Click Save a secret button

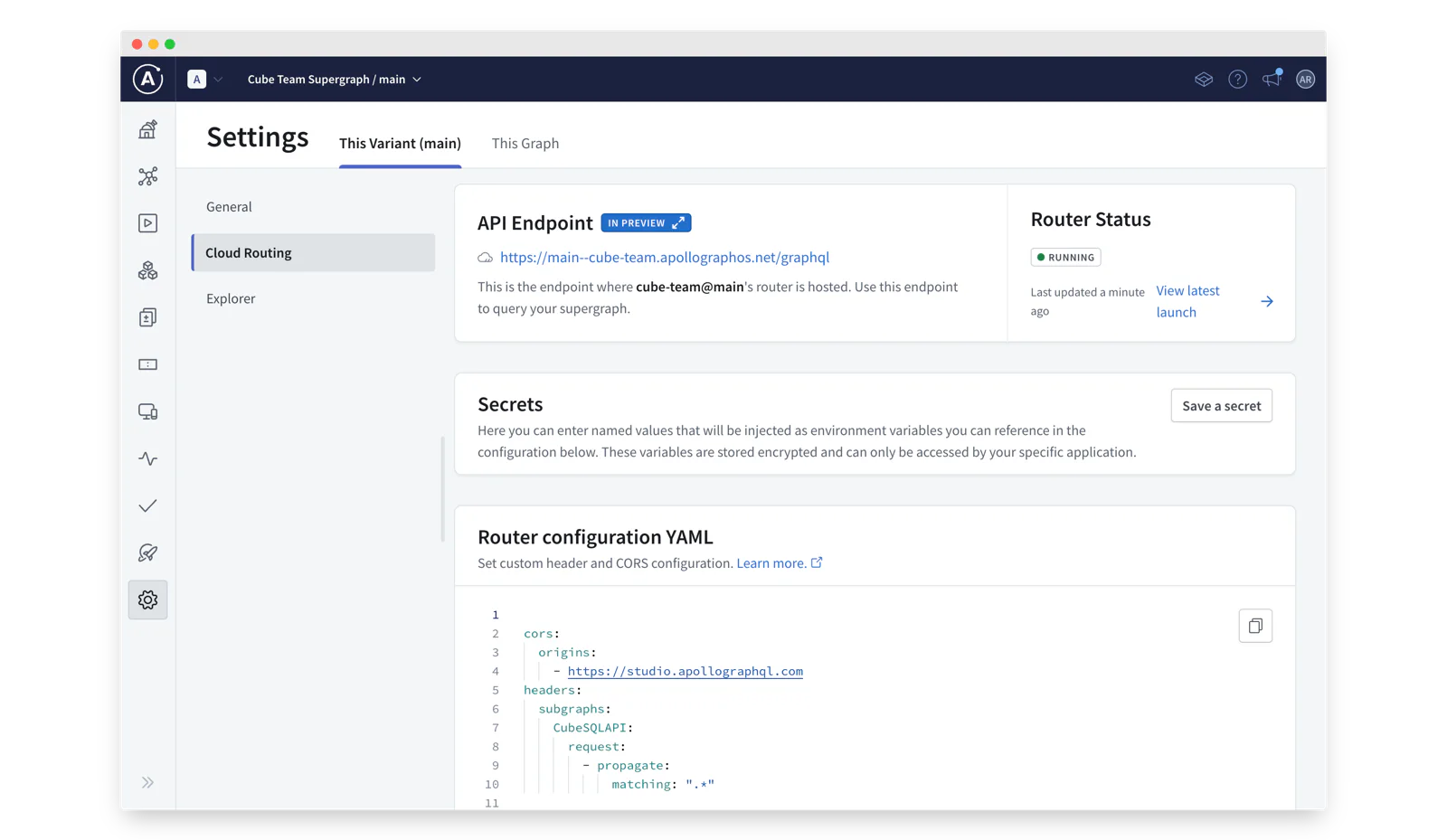[x=1221, y=405]
